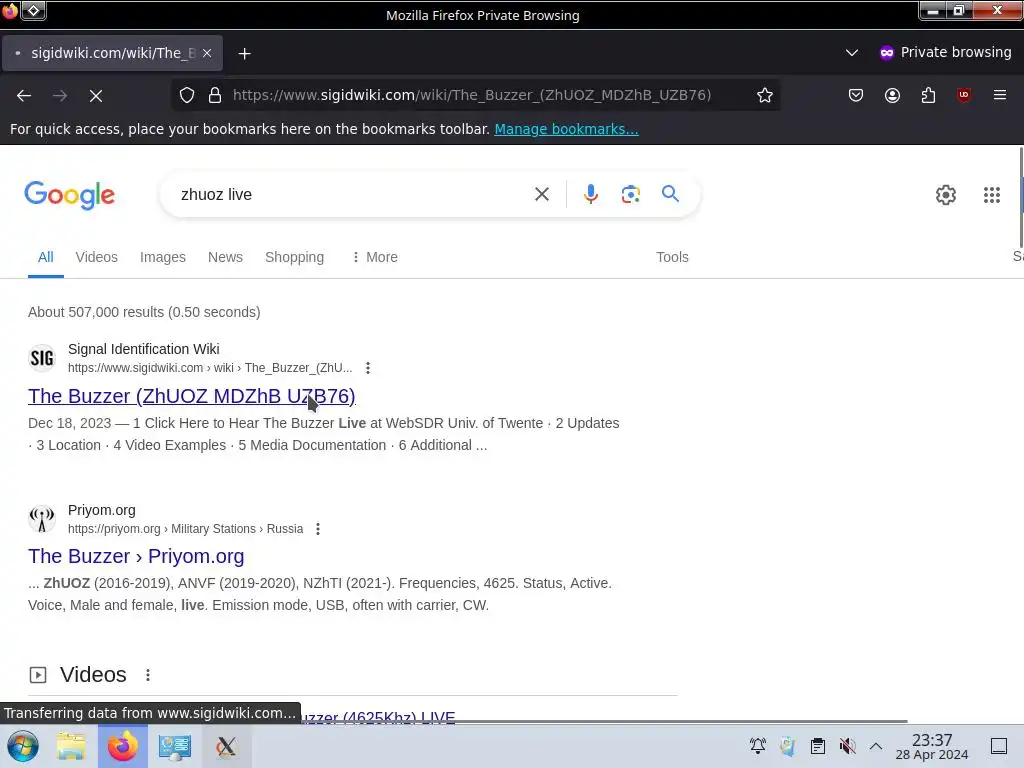This screenshot has height=768, width=1024.
Task: Click Priyom.org antenna favicon
Action: click(x=42, y=519)
